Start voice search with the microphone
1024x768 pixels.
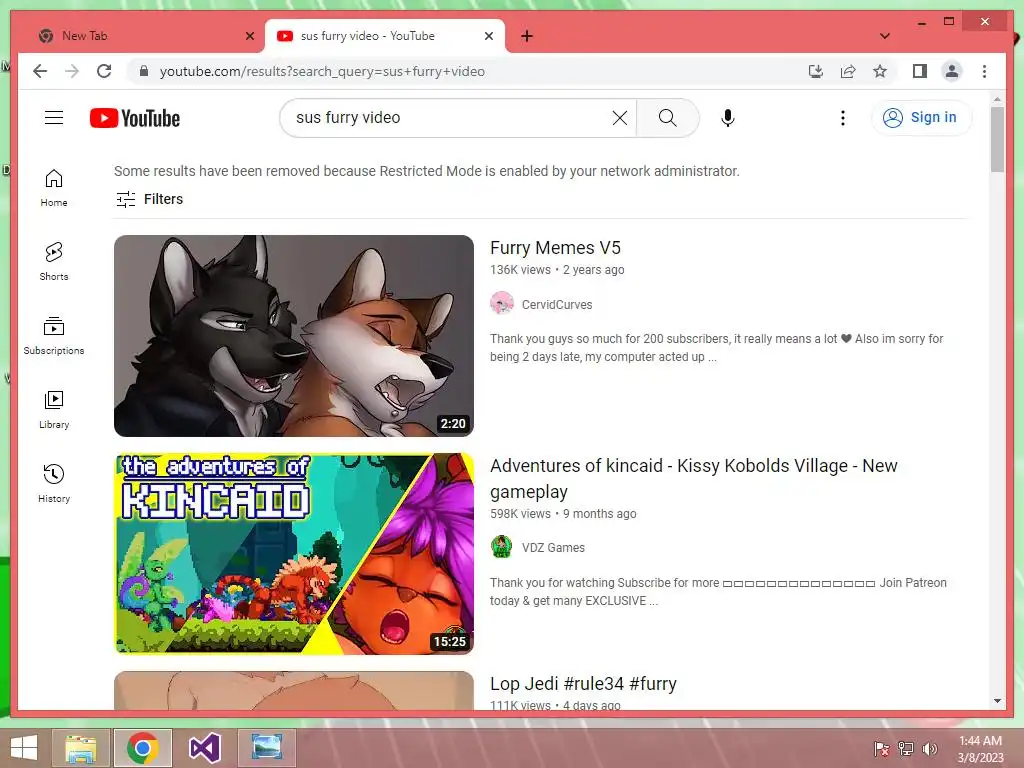(728, 118)
